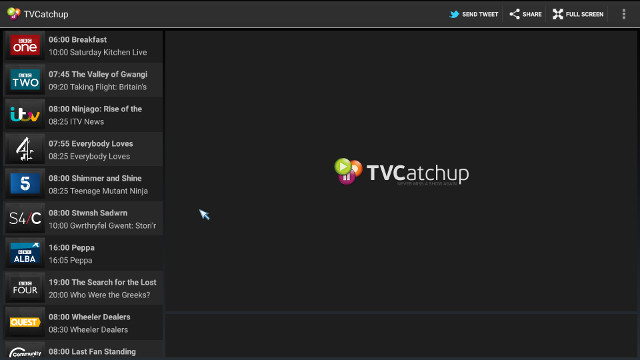Image resolution: width=640 pixels, height=360 pixels.
Task: Open the BBC One channel logo
Action: pyautogui.click(x=25, y=45)
